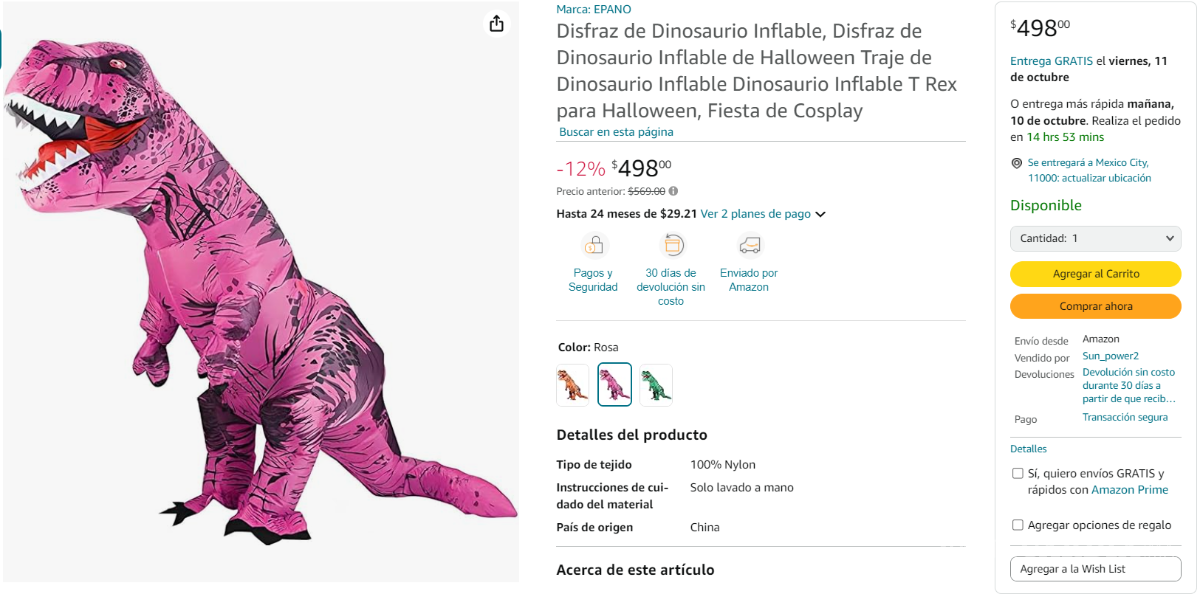This screenshot has height=594, width=1200.
Task: Click the Comprar ahora button
Action: pyautogui.click(x=1095, y=305)
